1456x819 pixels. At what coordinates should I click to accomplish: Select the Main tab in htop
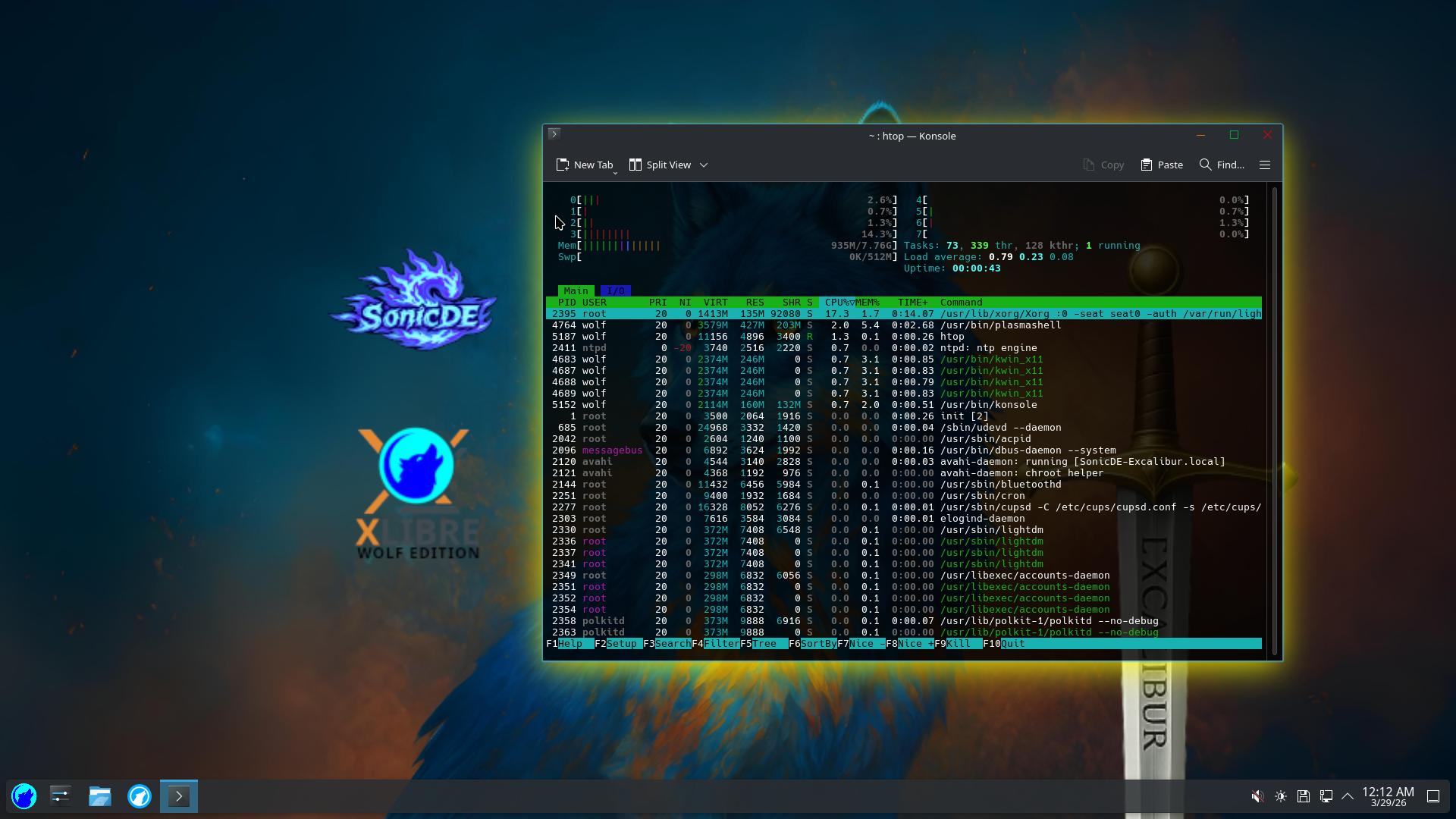coord(576,290)
